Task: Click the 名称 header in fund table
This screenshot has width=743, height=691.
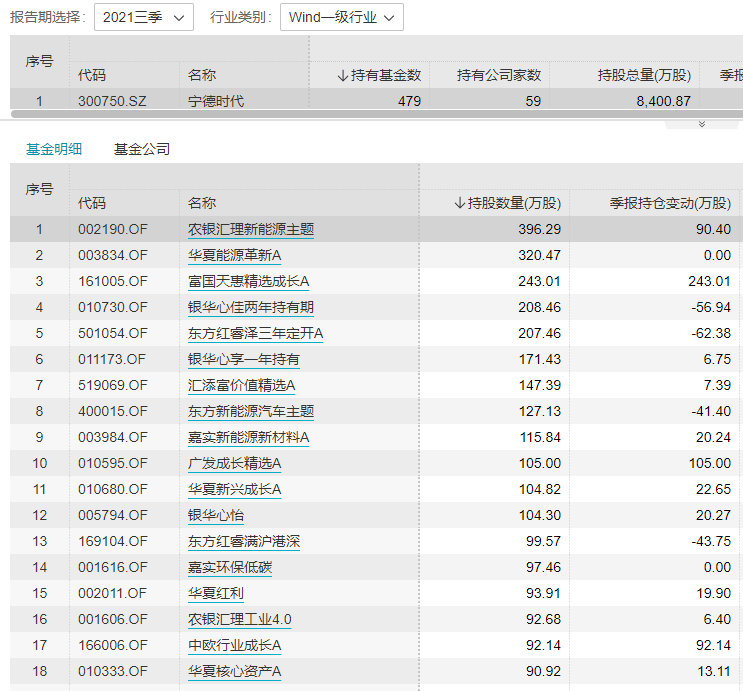Action: click(202, 203)
